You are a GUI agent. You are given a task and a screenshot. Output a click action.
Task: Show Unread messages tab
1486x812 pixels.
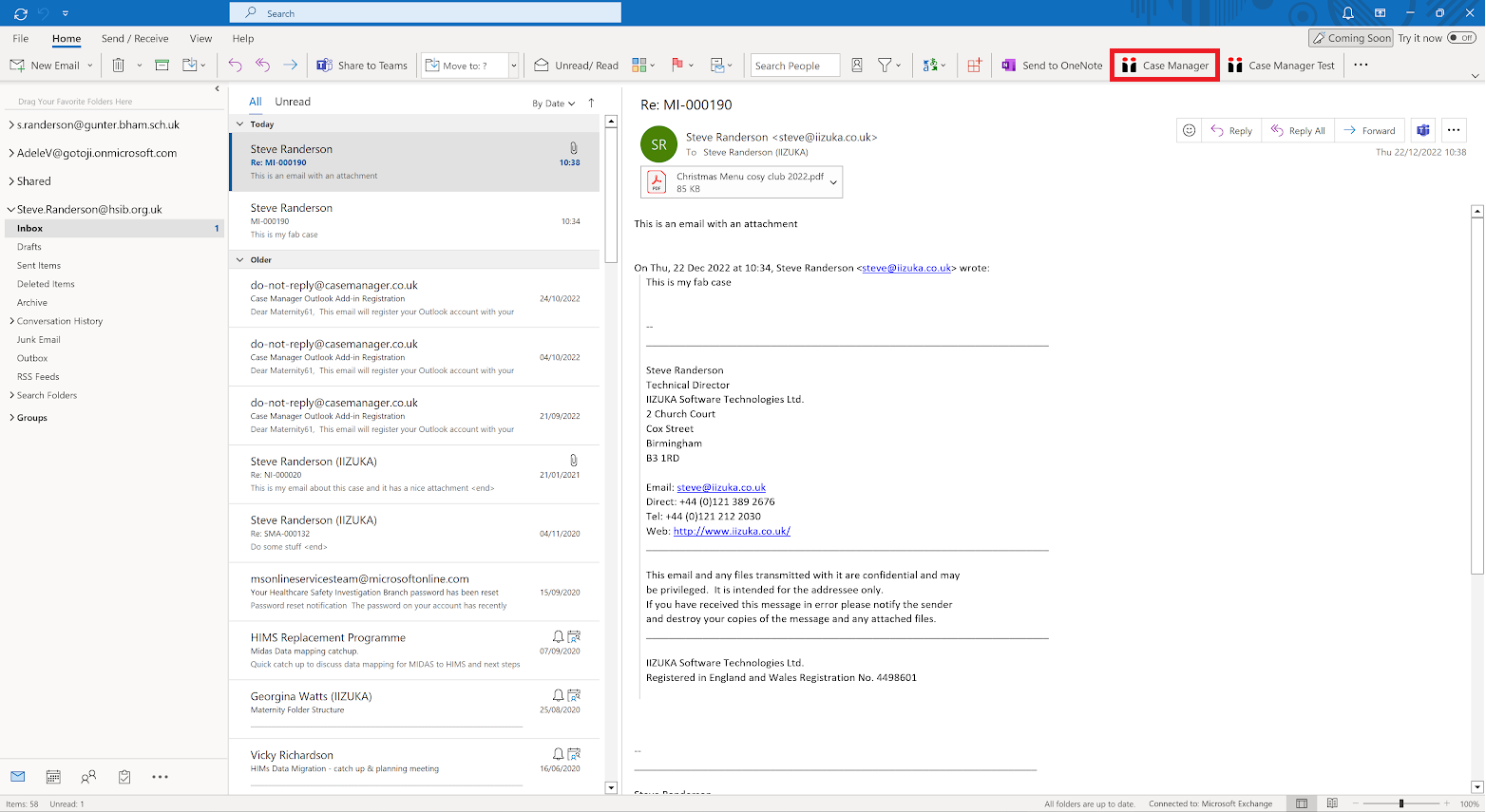293,102
